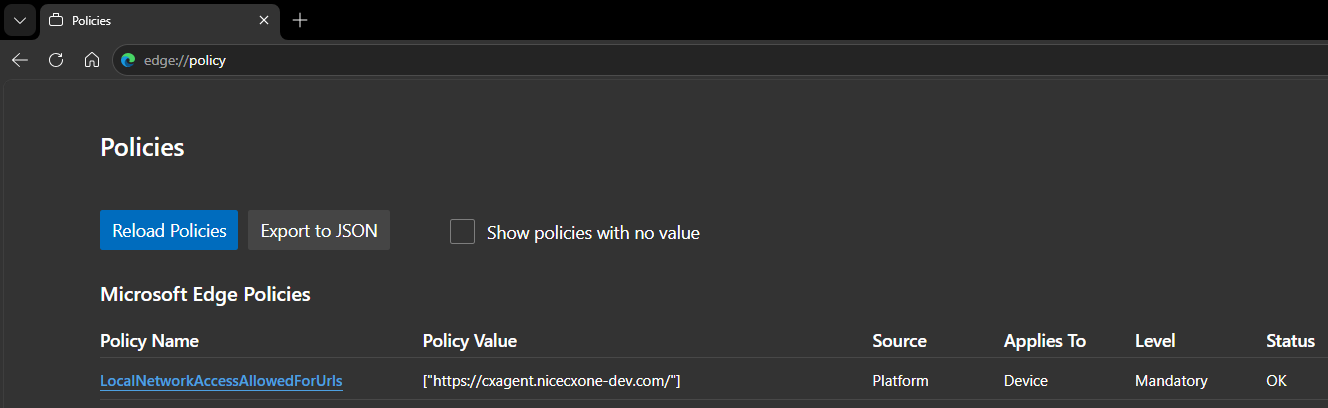Screen dimensions: 1328x408
Task: Go back using the back arrow
Action: (20, 60)
